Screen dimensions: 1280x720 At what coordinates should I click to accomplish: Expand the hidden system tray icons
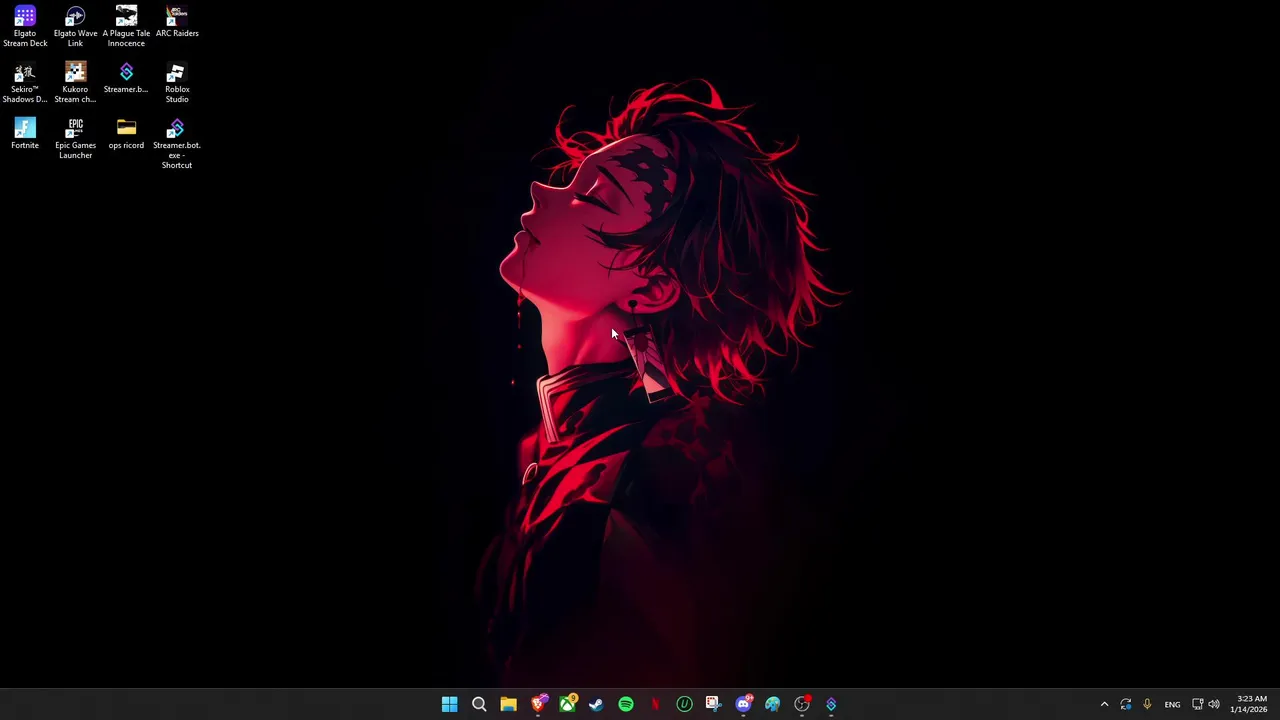1104,705
